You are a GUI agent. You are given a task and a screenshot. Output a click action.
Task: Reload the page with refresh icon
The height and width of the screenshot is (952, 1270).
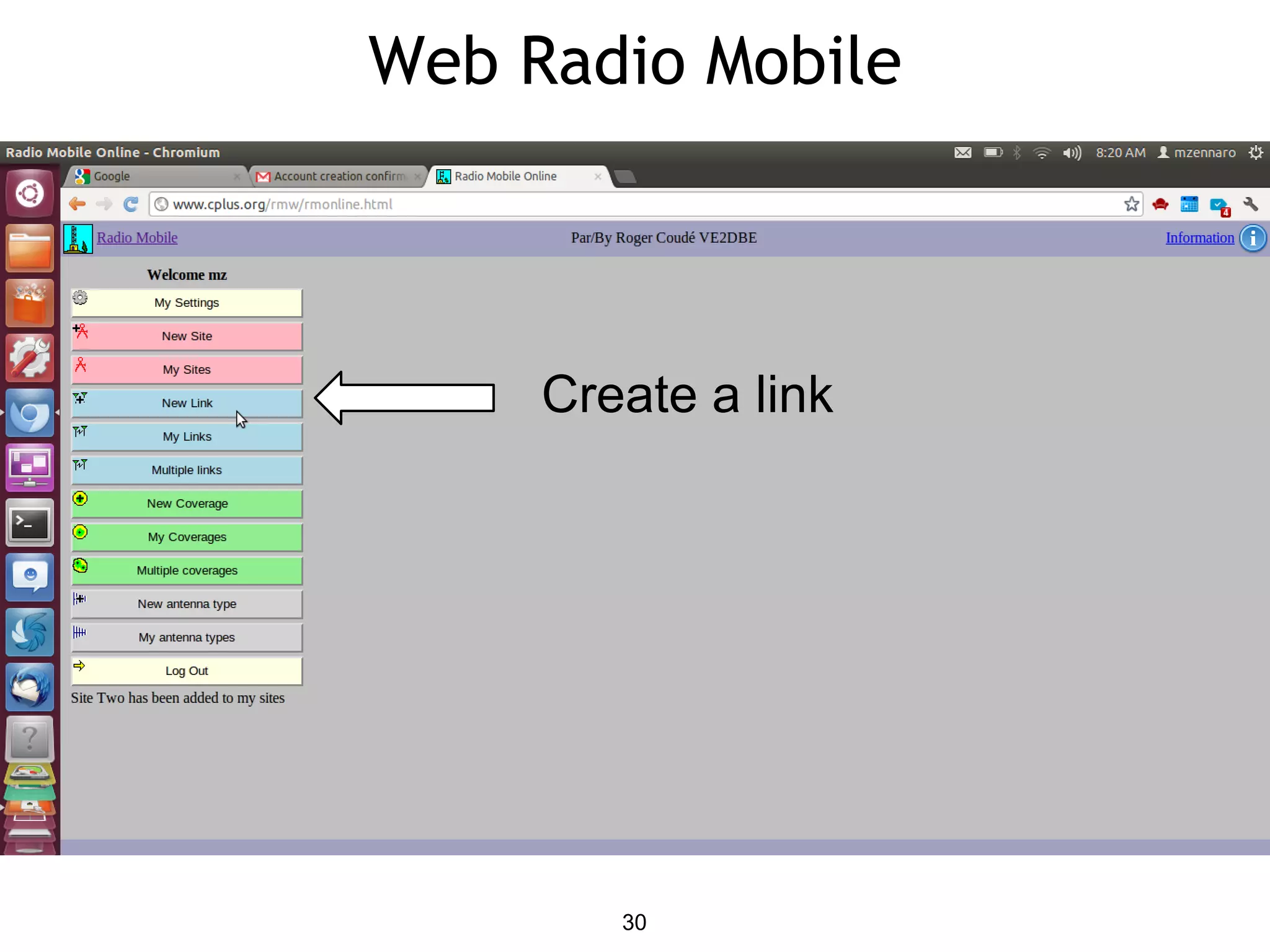click(x=131, y=205)
